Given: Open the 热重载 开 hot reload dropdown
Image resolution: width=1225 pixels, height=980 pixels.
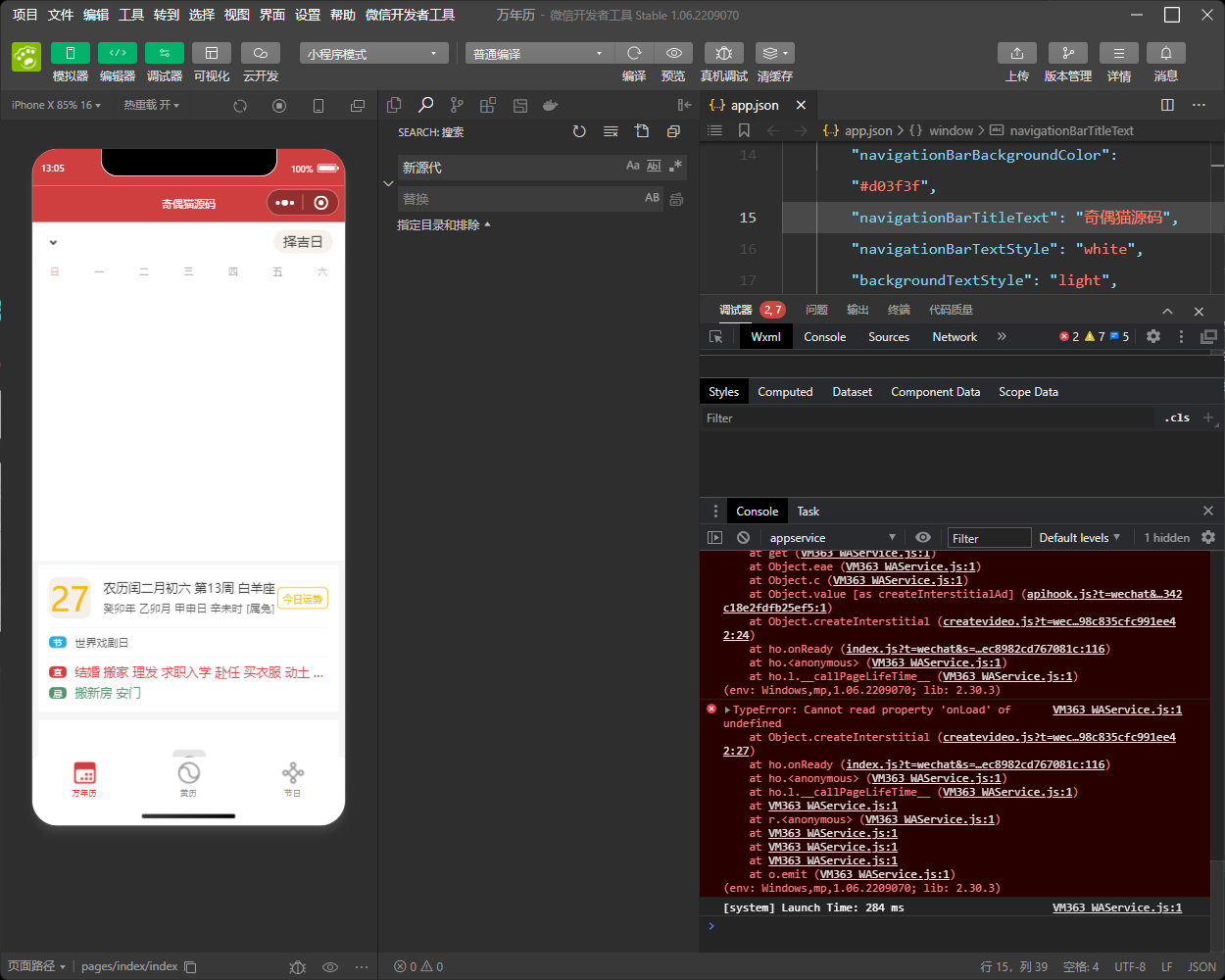Looking at the screenshot, I should pos(151,105).
